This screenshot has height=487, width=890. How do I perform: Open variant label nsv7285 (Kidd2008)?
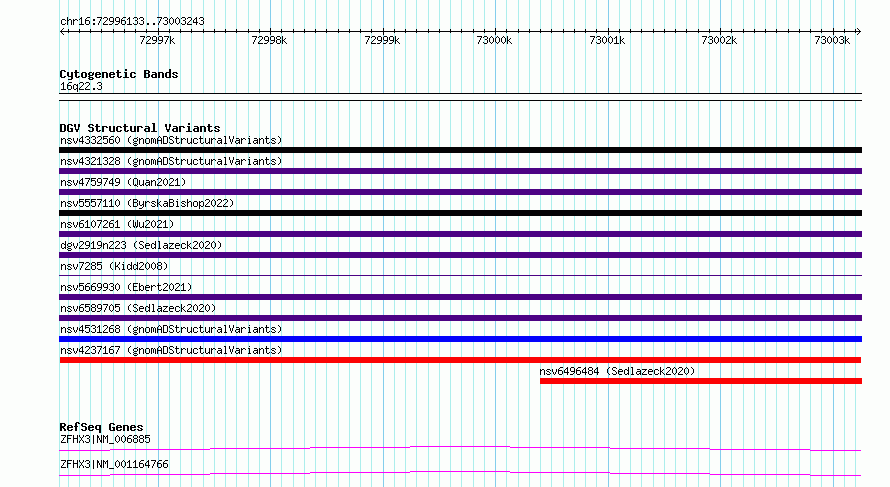(114, 266)
